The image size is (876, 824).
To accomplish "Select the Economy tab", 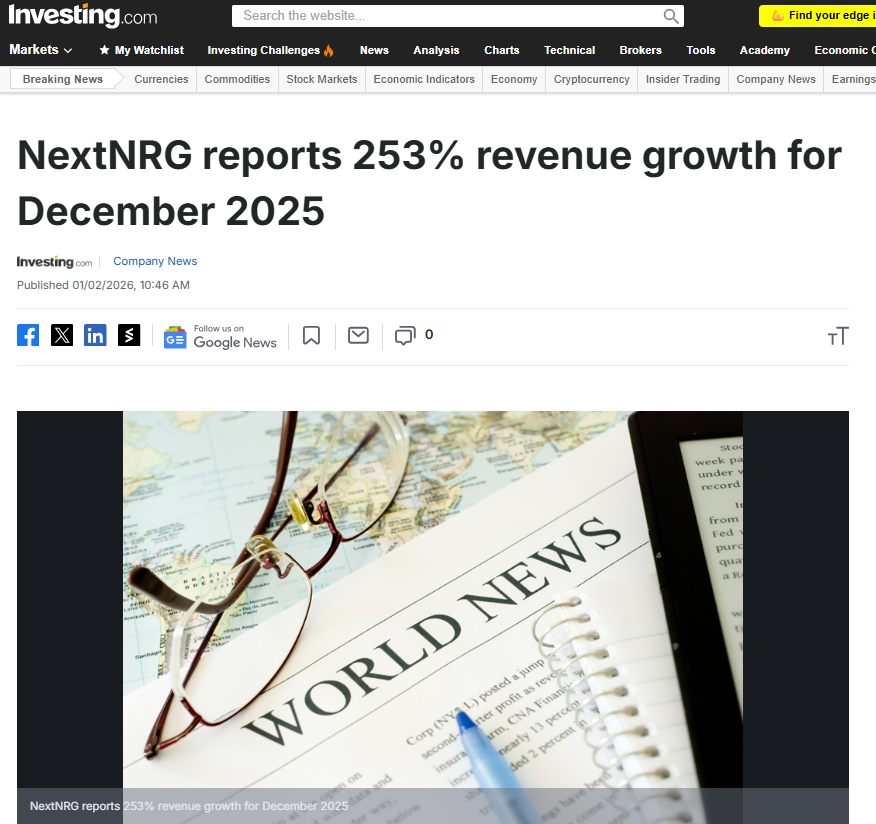I will pyautogui.click(x=514, y=79).
